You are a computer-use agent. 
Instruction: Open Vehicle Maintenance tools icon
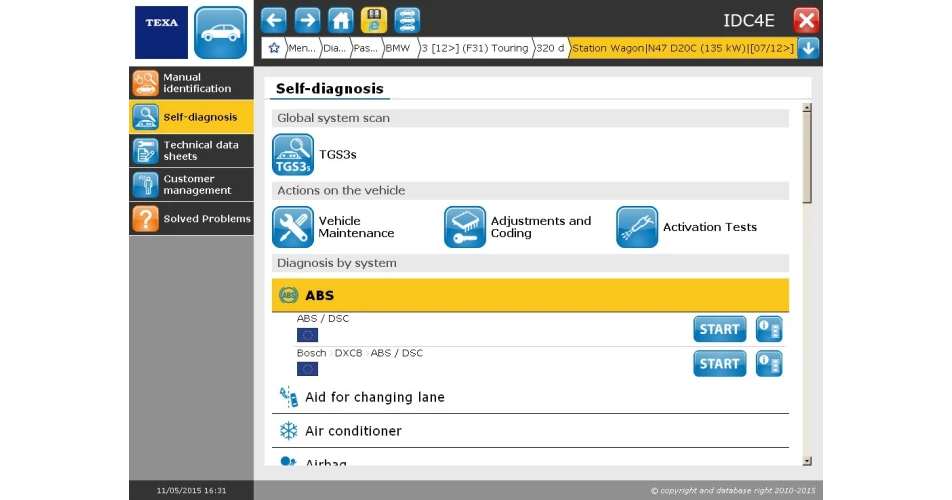pyautogui.click(x=293, y=227)
